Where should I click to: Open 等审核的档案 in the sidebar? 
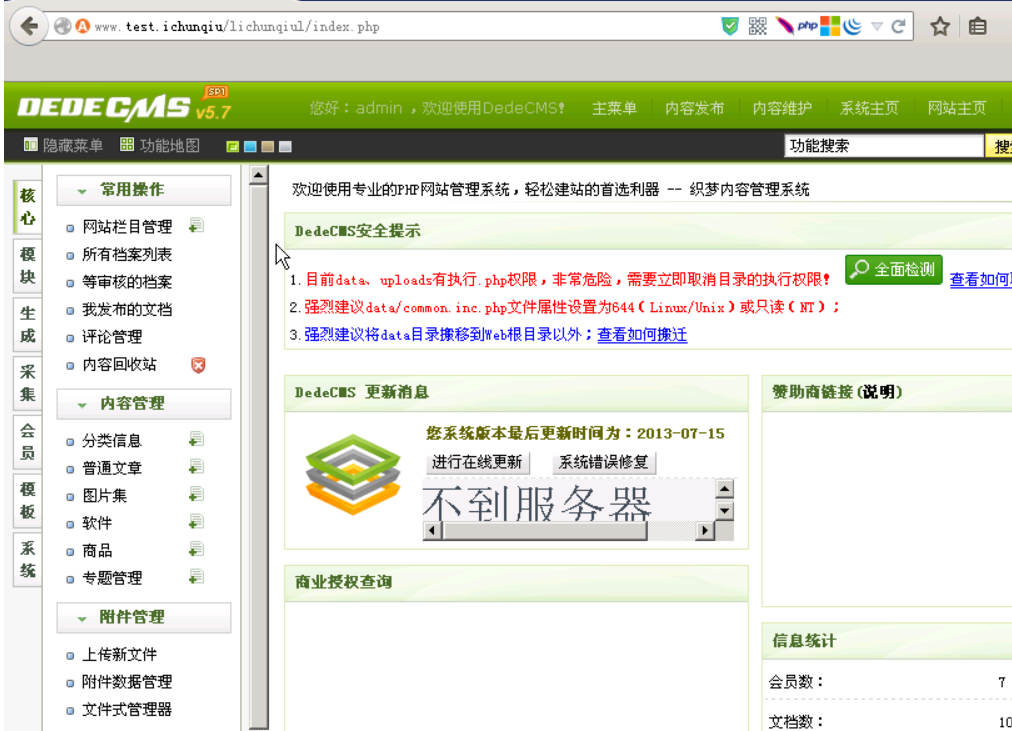point(127,282)
